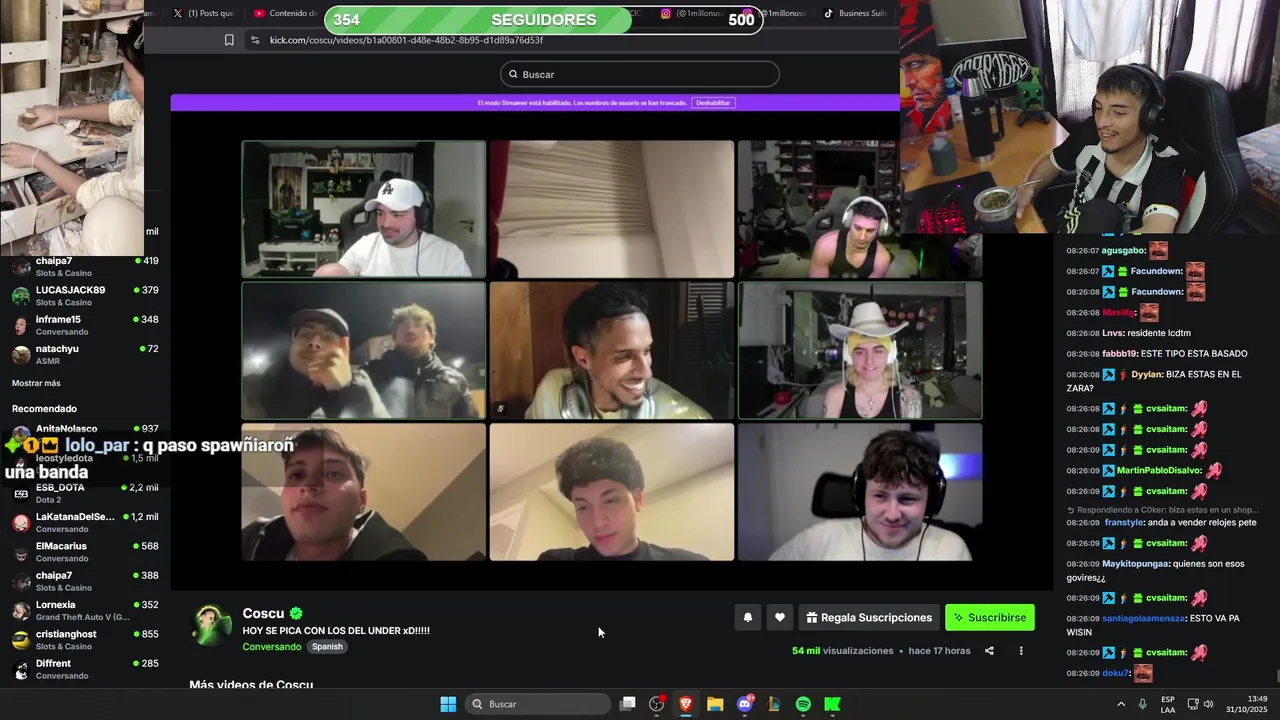Open the ESP LAA language switcher
The width and height of the screenshot is (1280, 720).
click(x=1168, y=704)
